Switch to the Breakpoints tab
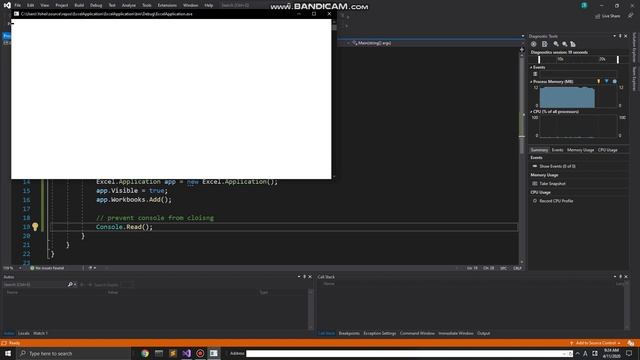640x360 pixels. point(349,333)
